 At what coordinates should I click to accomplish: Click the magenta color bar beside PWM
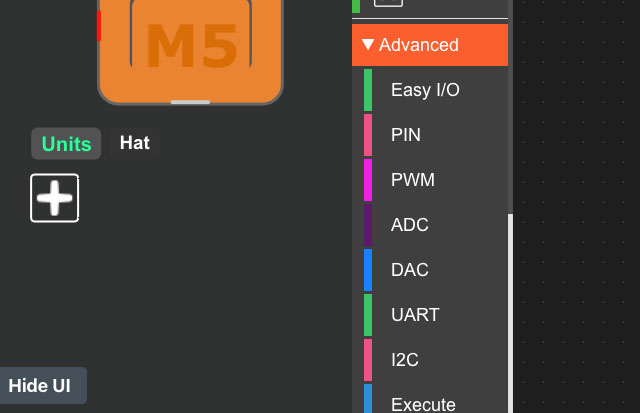[x=368, y=180]
